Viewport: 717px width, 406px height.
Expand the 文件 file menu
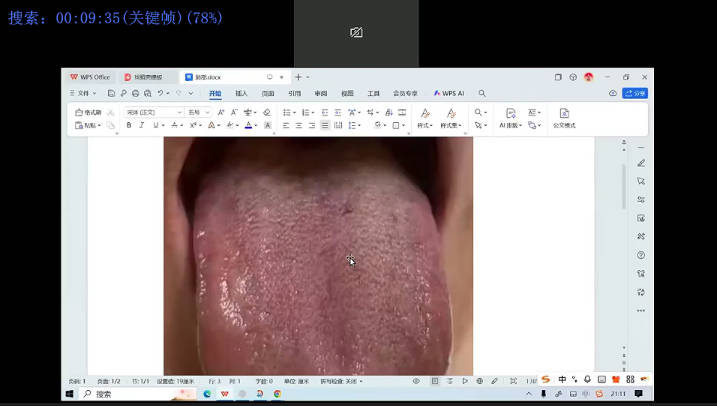(x=82, y=93)
